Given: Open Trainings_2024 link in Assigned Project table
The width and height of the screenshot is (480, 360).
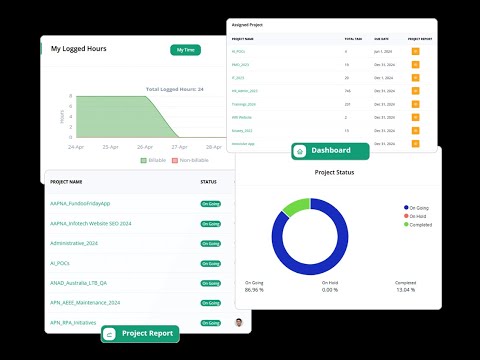Looking at the screenshot, I should coord(244,104).
